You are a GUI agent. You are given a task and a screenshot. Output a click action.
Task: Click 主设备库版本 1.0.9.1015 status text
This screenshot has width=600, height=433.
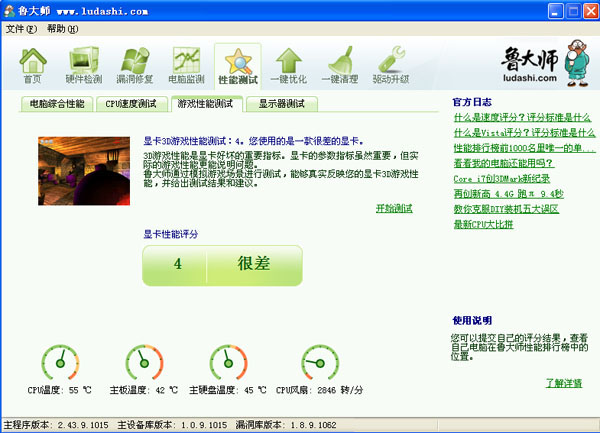point(173,425)
